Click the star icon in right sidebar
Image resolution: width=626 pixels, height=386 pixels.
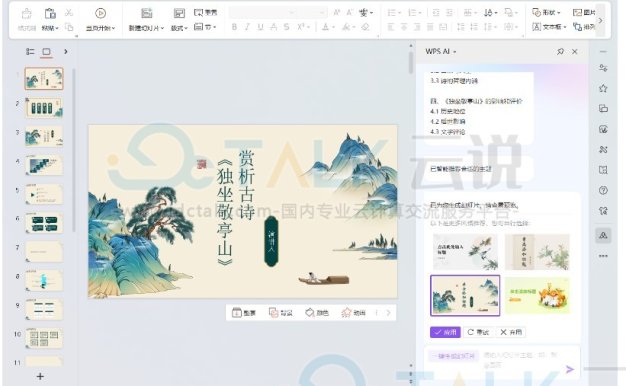[603, 88]
